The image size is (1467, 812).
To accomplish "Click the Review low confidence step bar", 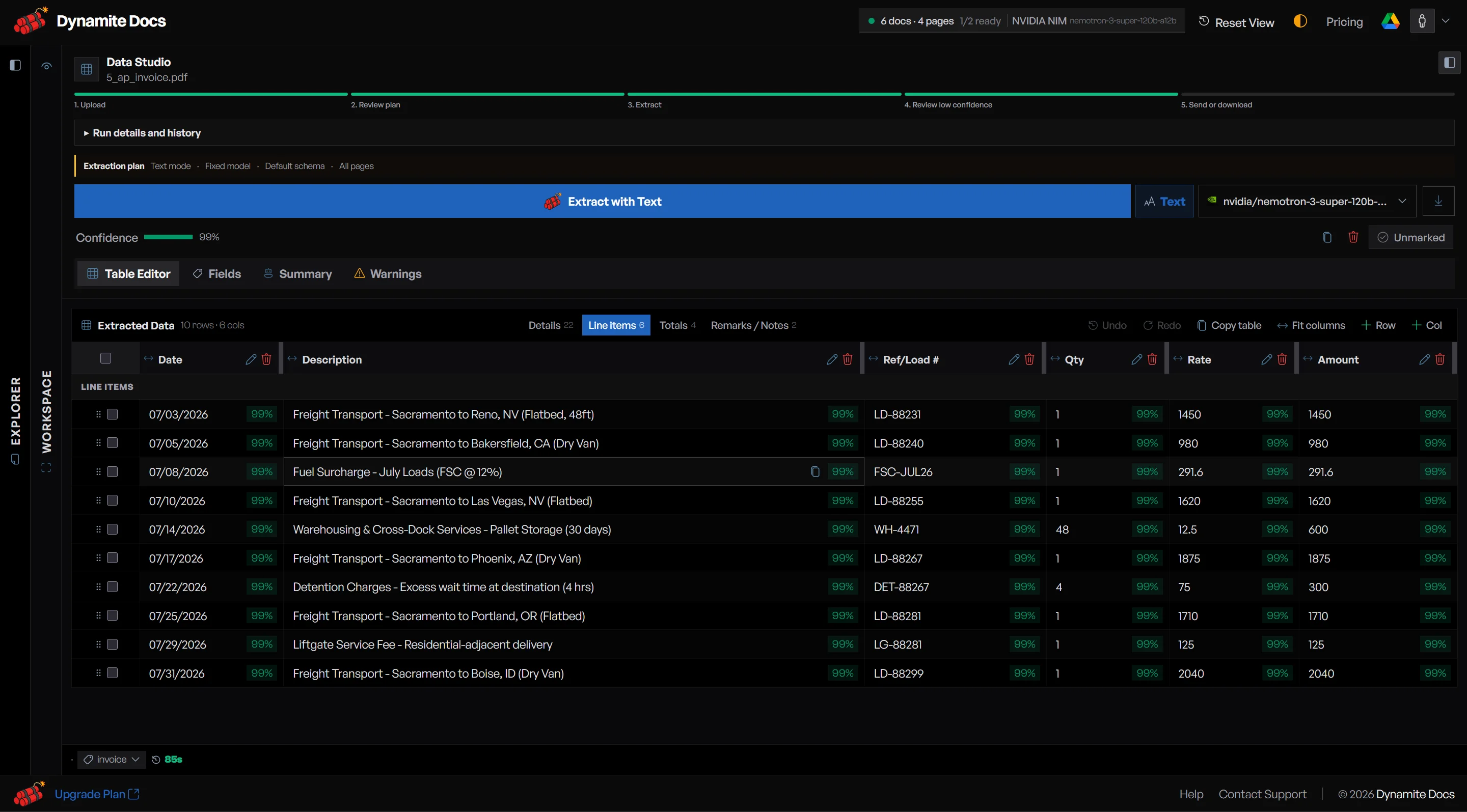I will (1041, 95).
